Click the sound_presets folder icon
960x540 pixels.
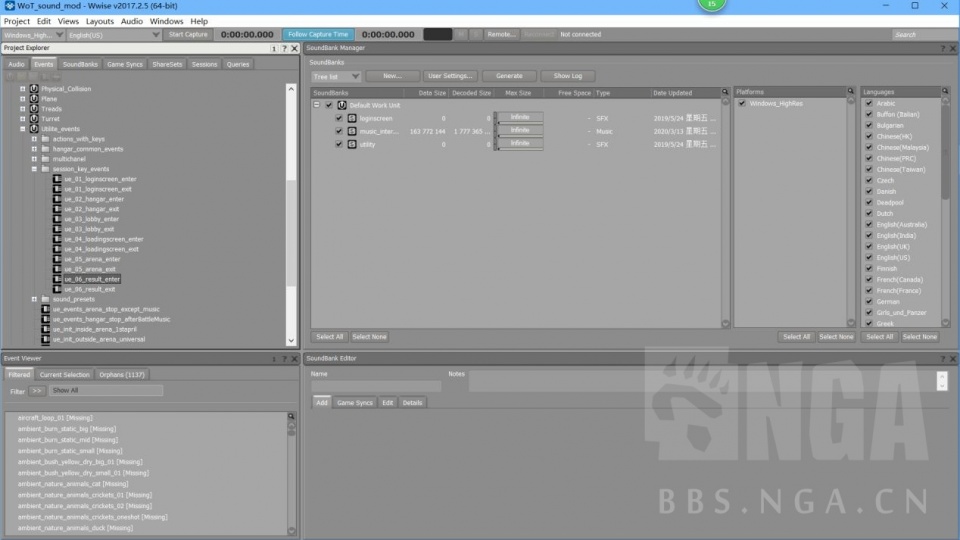pos(45,299)
